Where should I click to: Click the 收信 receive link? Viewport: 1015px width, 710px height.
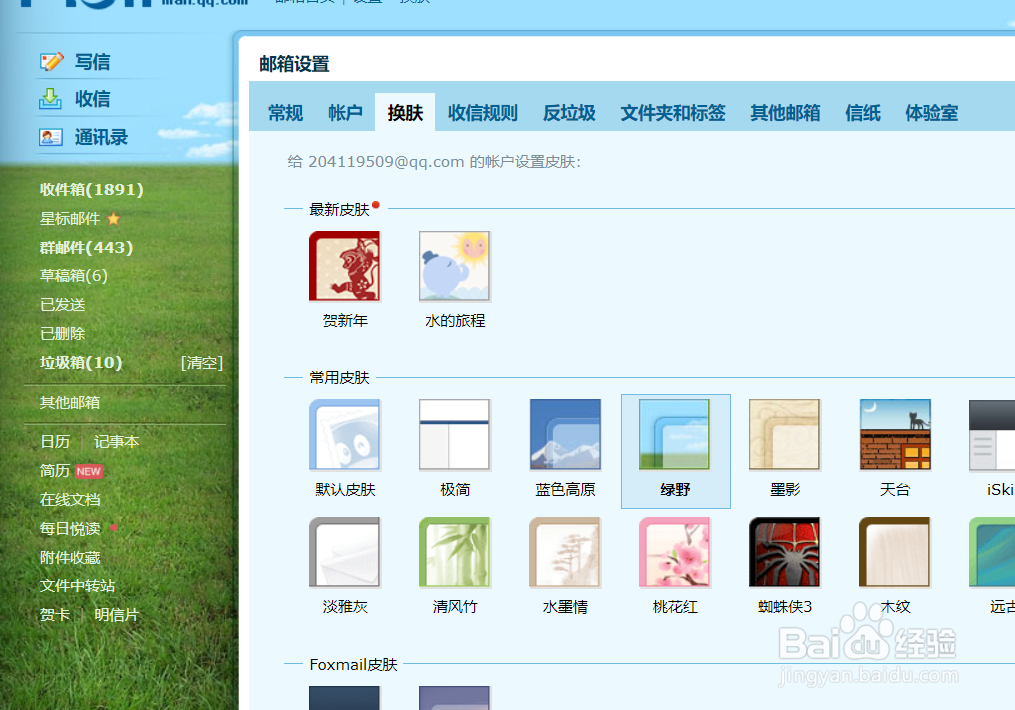coord(93,98)
